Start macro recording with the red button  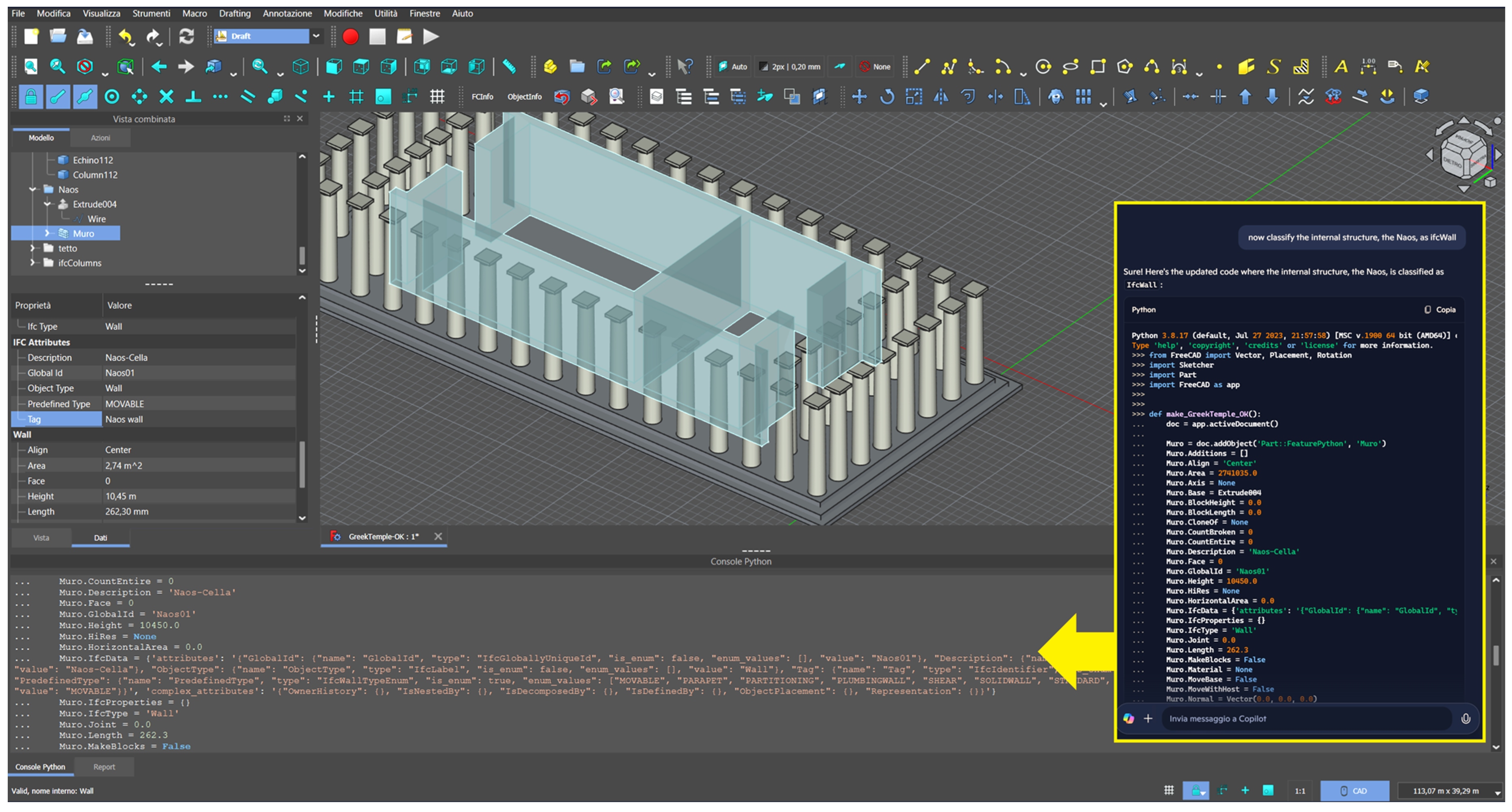[x=350, y=37]
